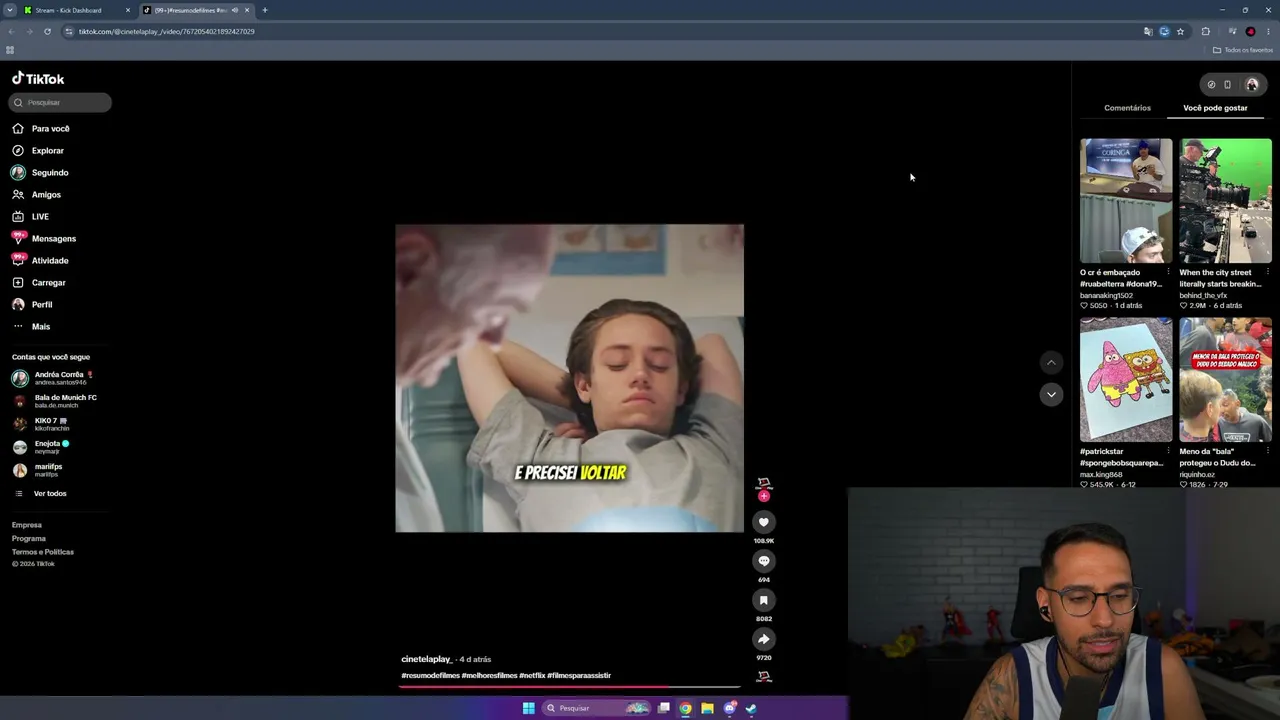The height and width of the screenshot is (720, 1280).
Task: Open the Patrick and SpongeBob thumbnail
Action: click(x=1126, y=380)
